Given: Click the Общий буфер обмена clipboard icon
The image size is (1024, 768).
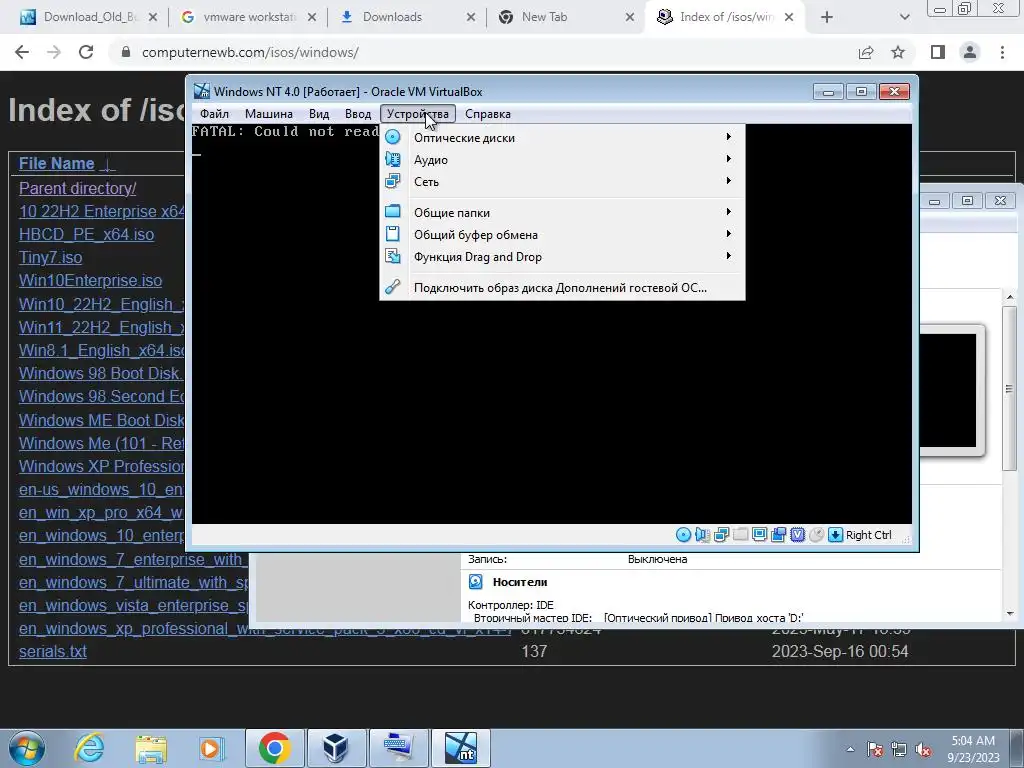Looking at the screenshot, I should click(392, 234).
